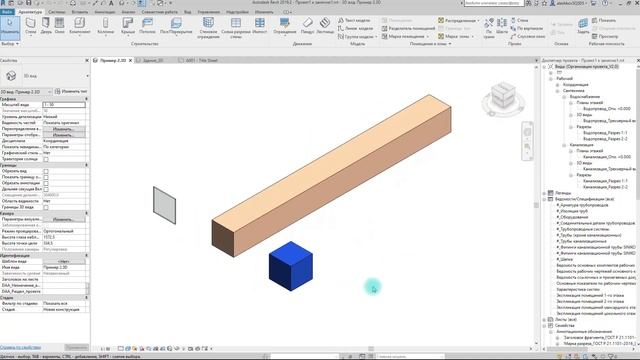Select the Пандус (Ramp) tool

[x=307, y=25]
